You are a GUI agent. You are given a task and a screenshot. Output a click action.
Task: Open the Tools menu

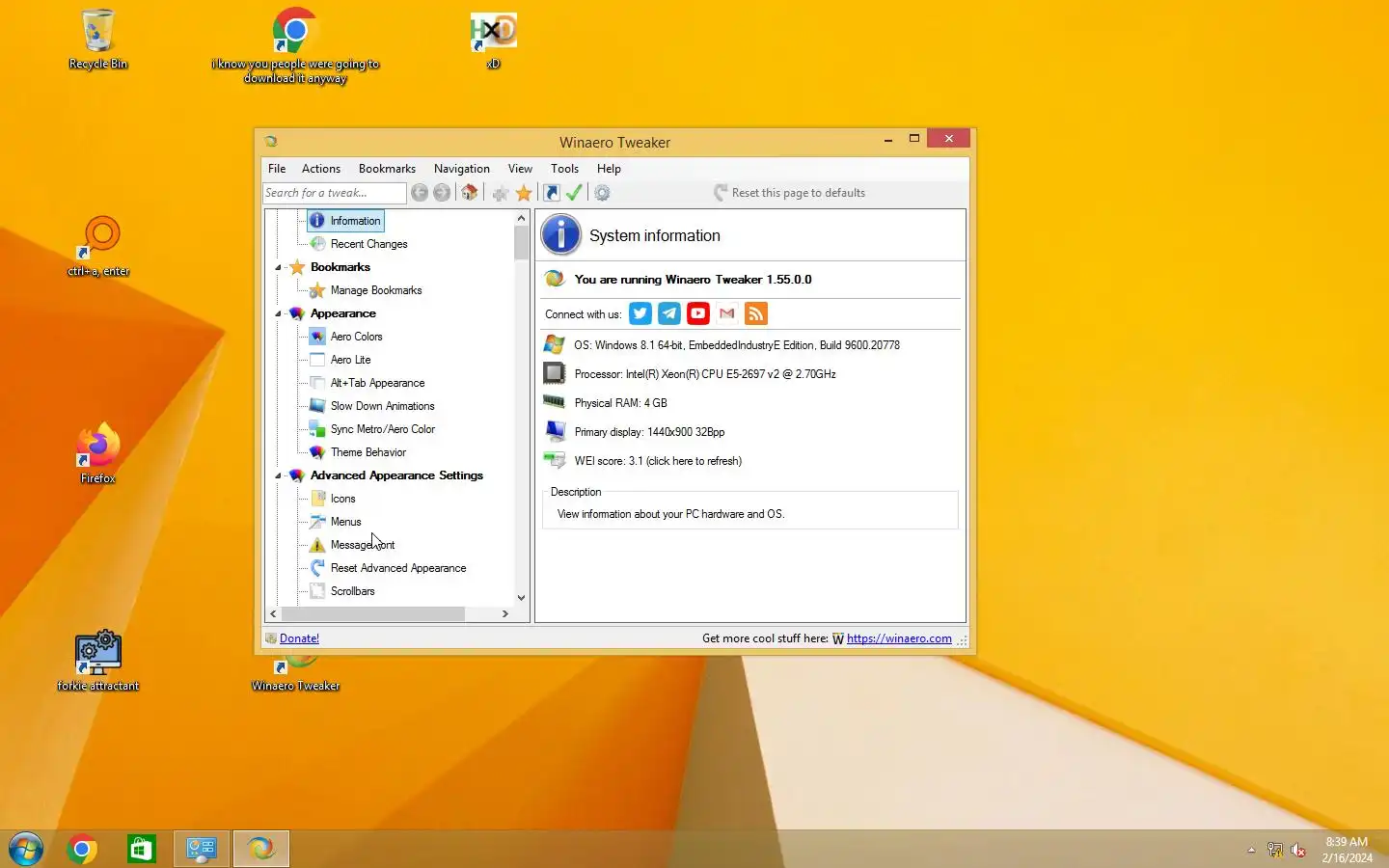tap(564, 169)
